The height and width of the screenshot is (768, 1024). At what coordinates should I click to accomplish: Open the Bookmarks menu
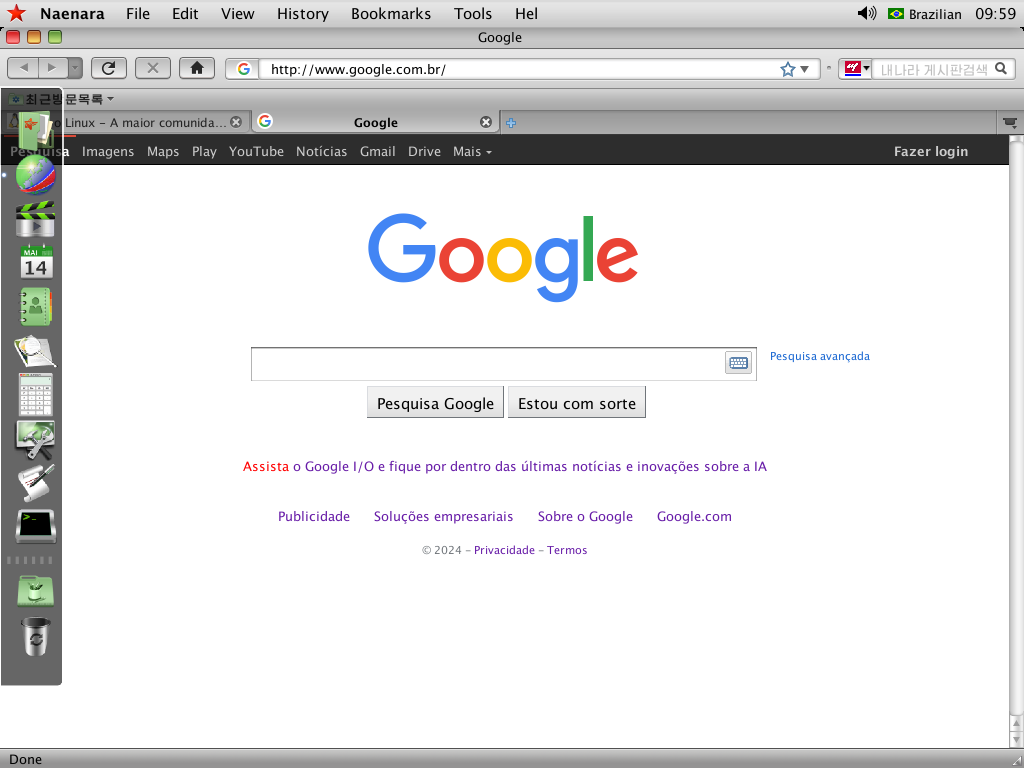point(391,14)
